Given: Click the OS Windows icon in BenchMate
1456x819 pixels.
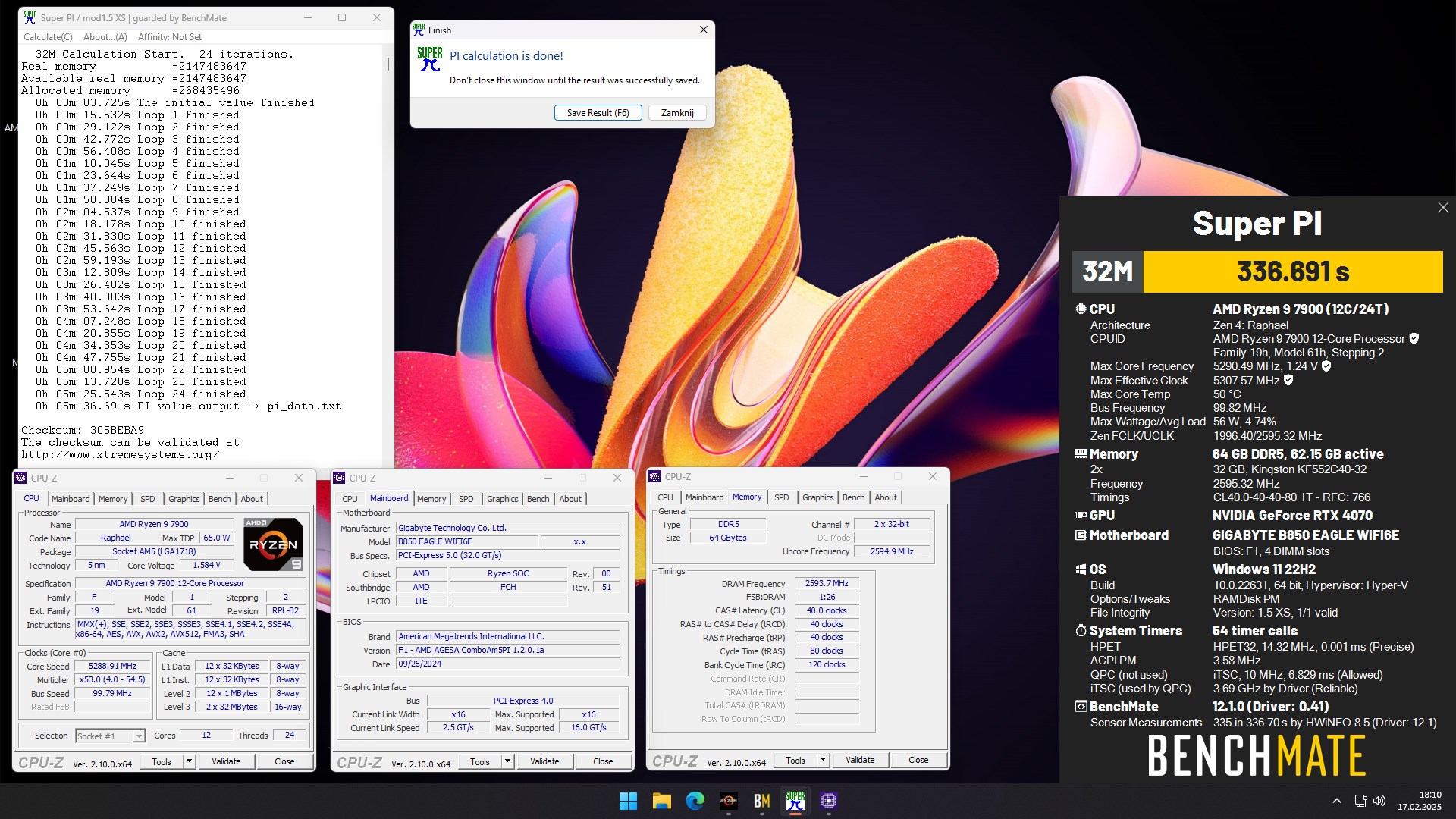Looking at the screenshot, I should [x=1081, y=570].
